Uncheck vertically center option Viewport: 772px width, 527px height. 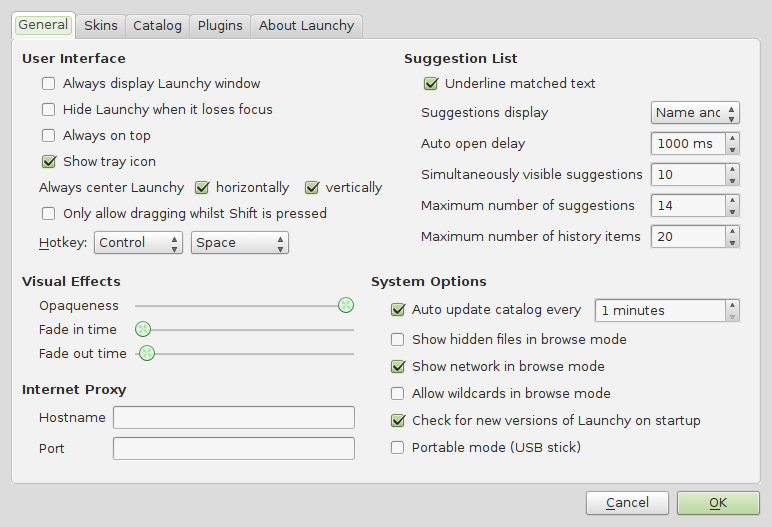(312, 188)
